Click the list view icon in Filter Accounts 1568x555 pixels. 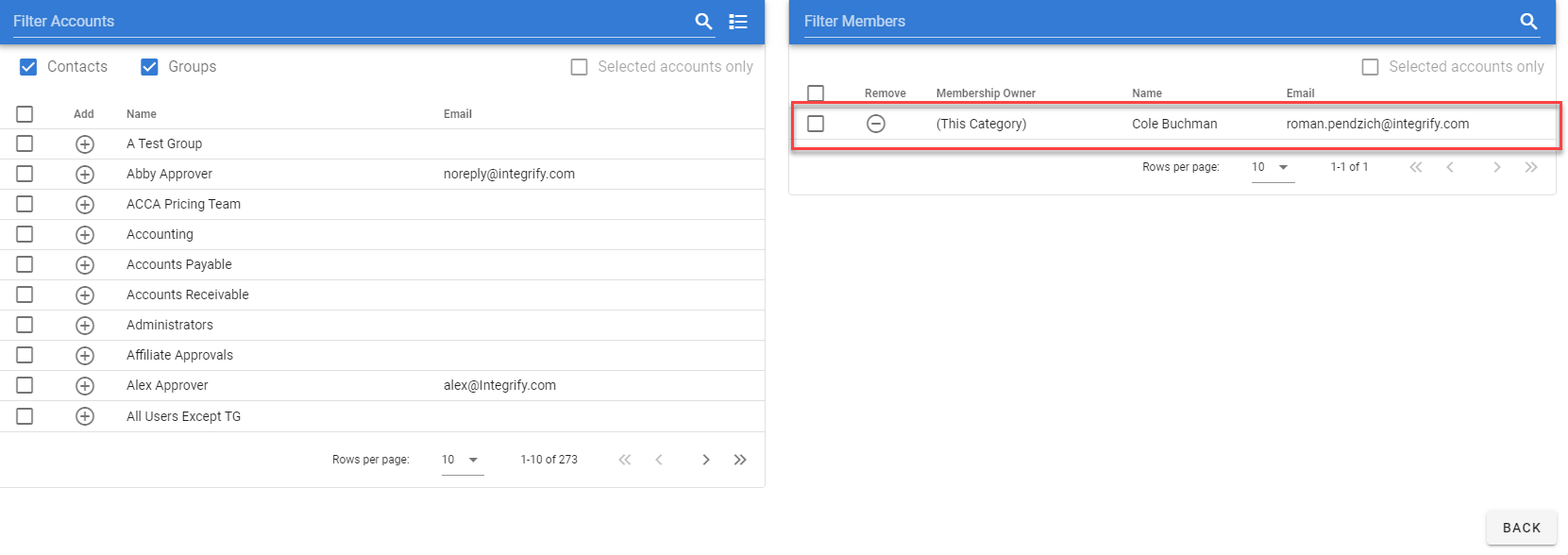click(738, 22)
